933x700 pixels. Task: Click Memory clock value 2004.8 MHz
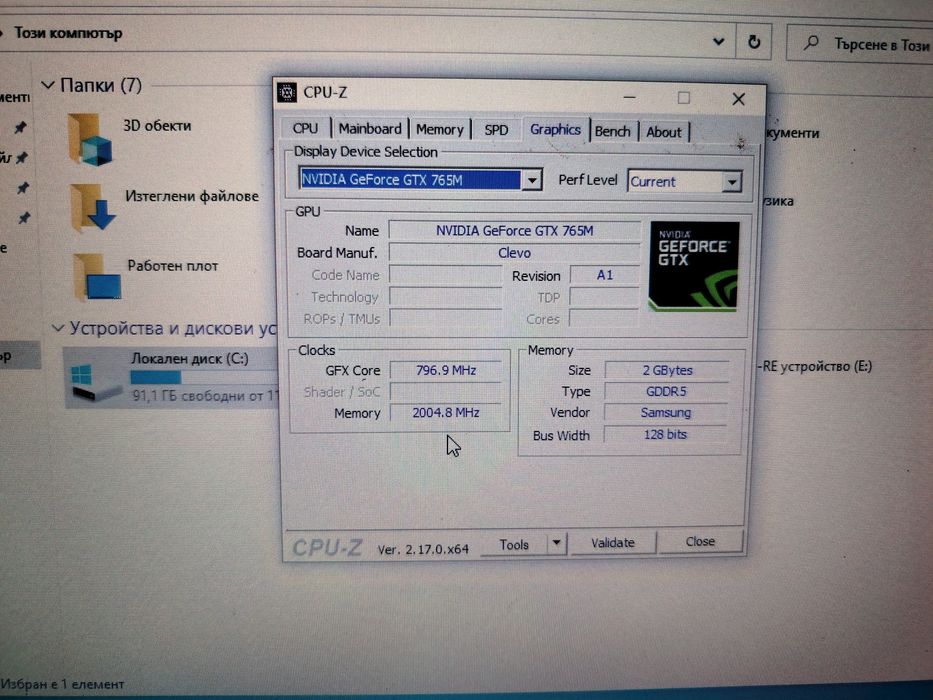coord(446,412)
